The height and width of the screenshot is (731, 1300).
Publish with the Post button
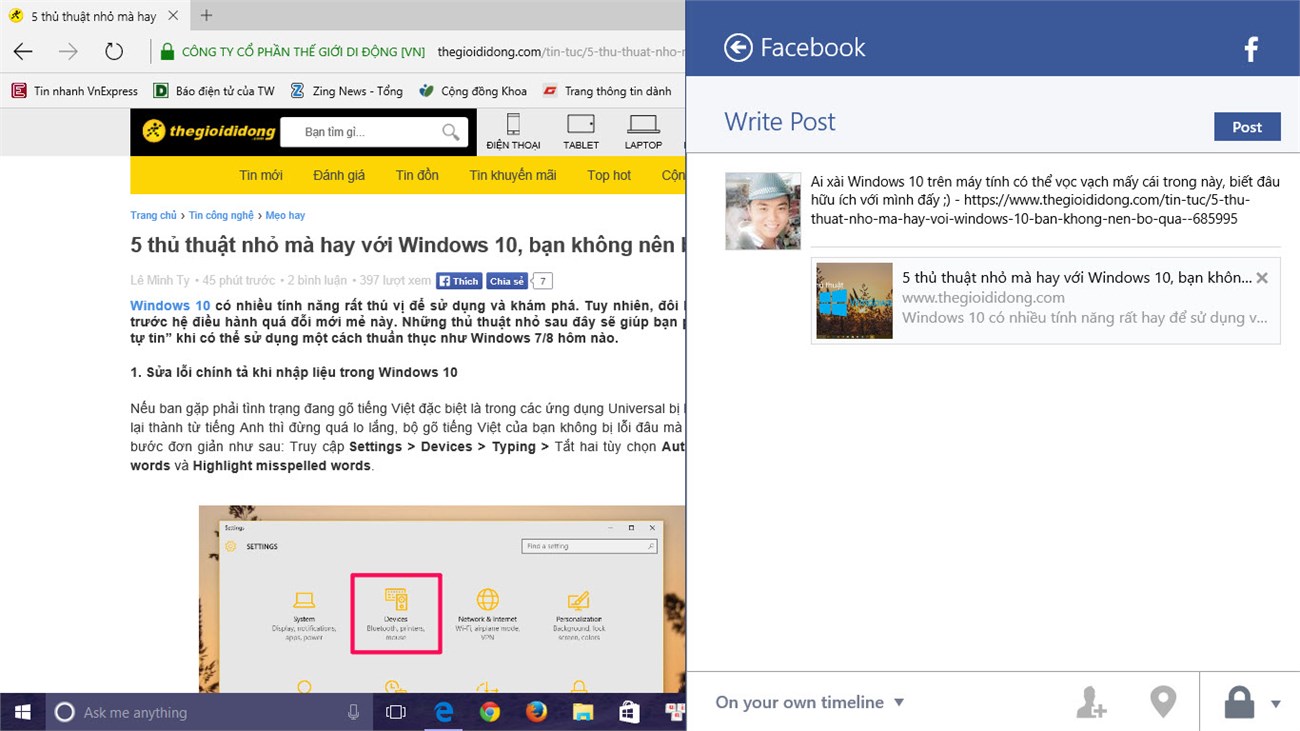1246,127
